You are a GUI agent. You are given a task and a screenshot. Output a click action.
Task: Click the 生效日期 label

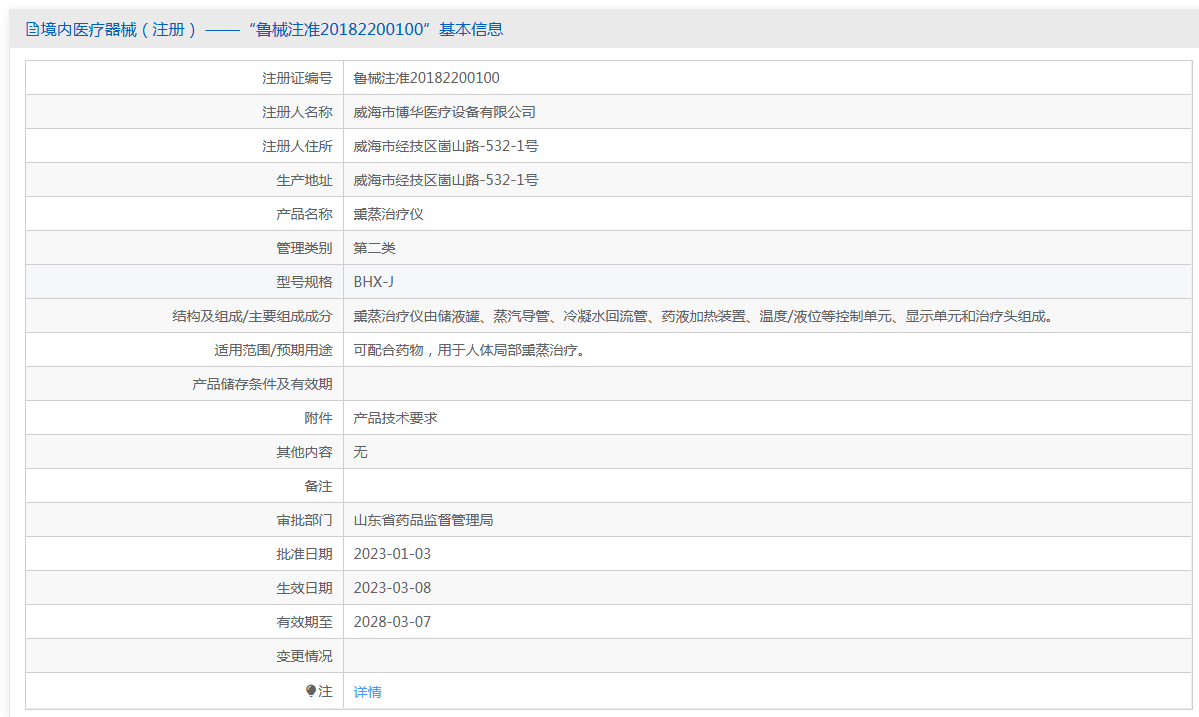pyautogui.click(x=304, y=588)
